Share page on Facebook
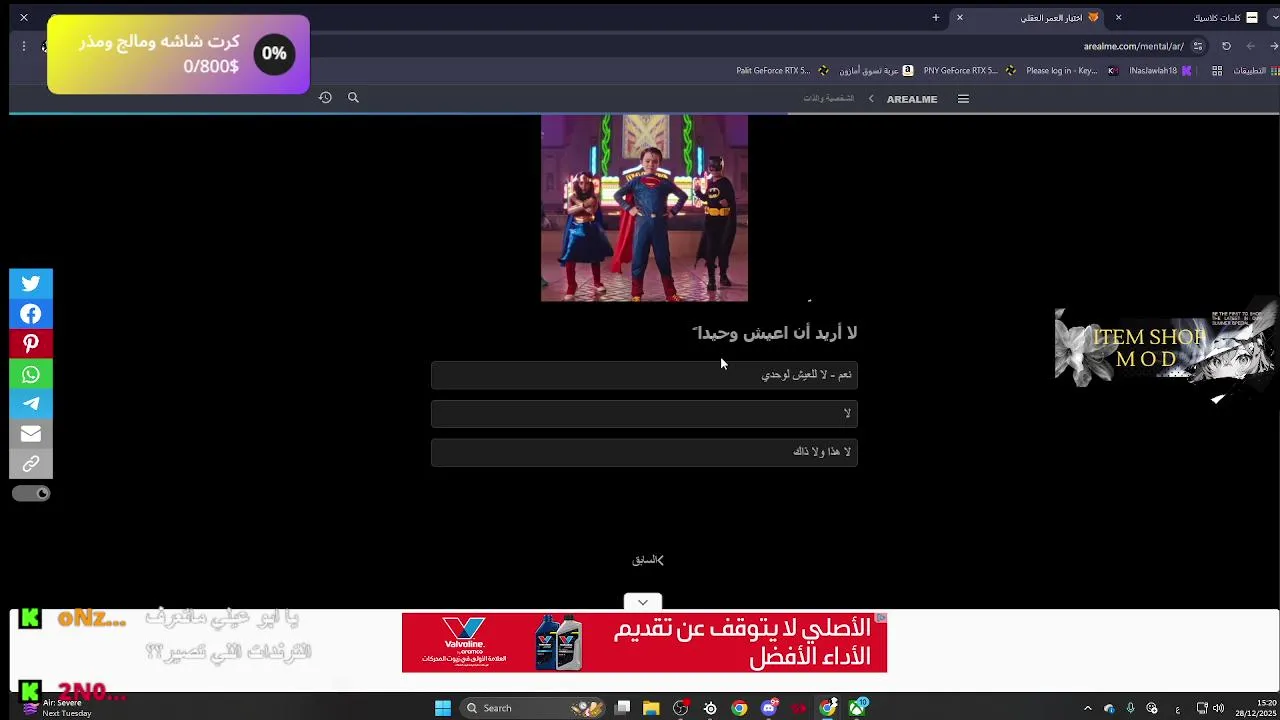 [x=31, y=314]
